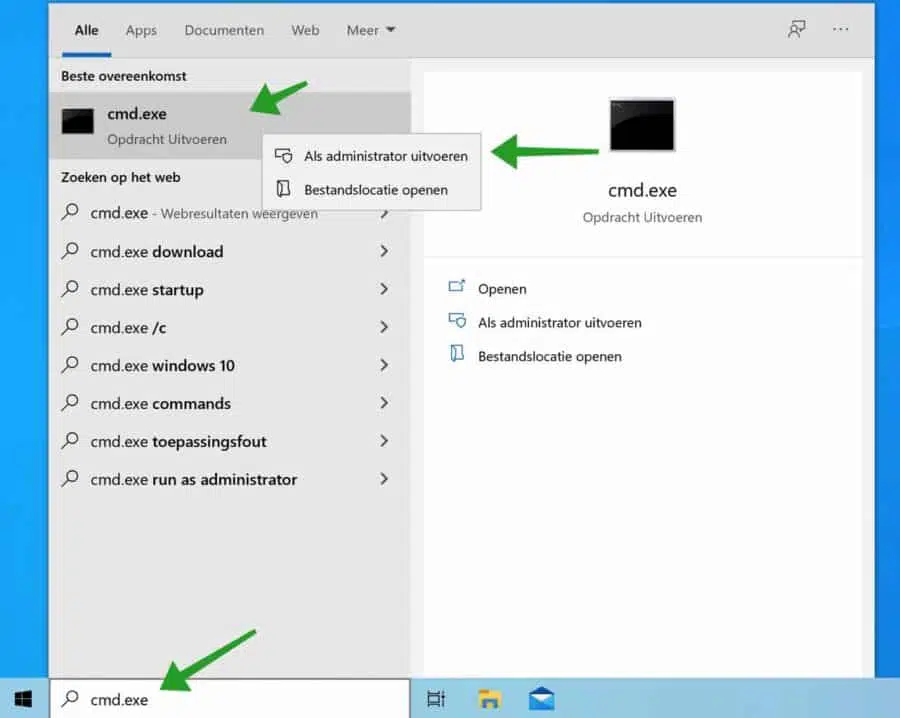Open 'cmd.exe - Webresultaten weergeven' suggestion

click(x=230, y=214)
